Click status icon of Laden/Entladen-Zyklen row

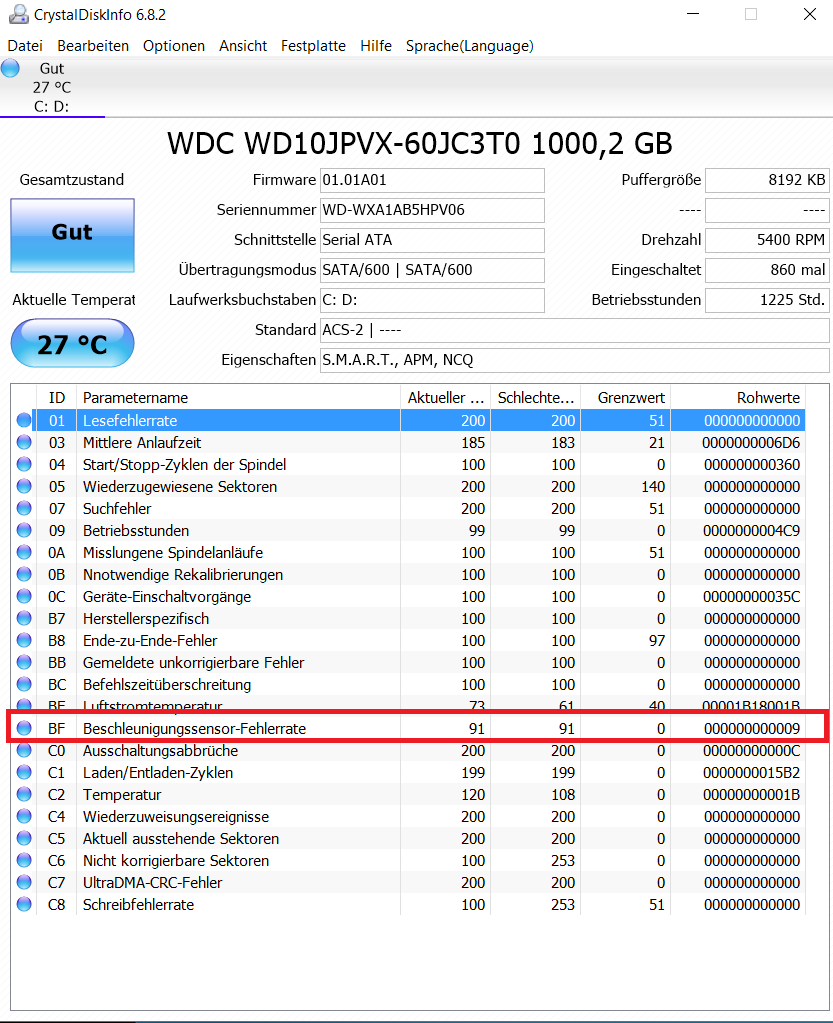[24, 772]
